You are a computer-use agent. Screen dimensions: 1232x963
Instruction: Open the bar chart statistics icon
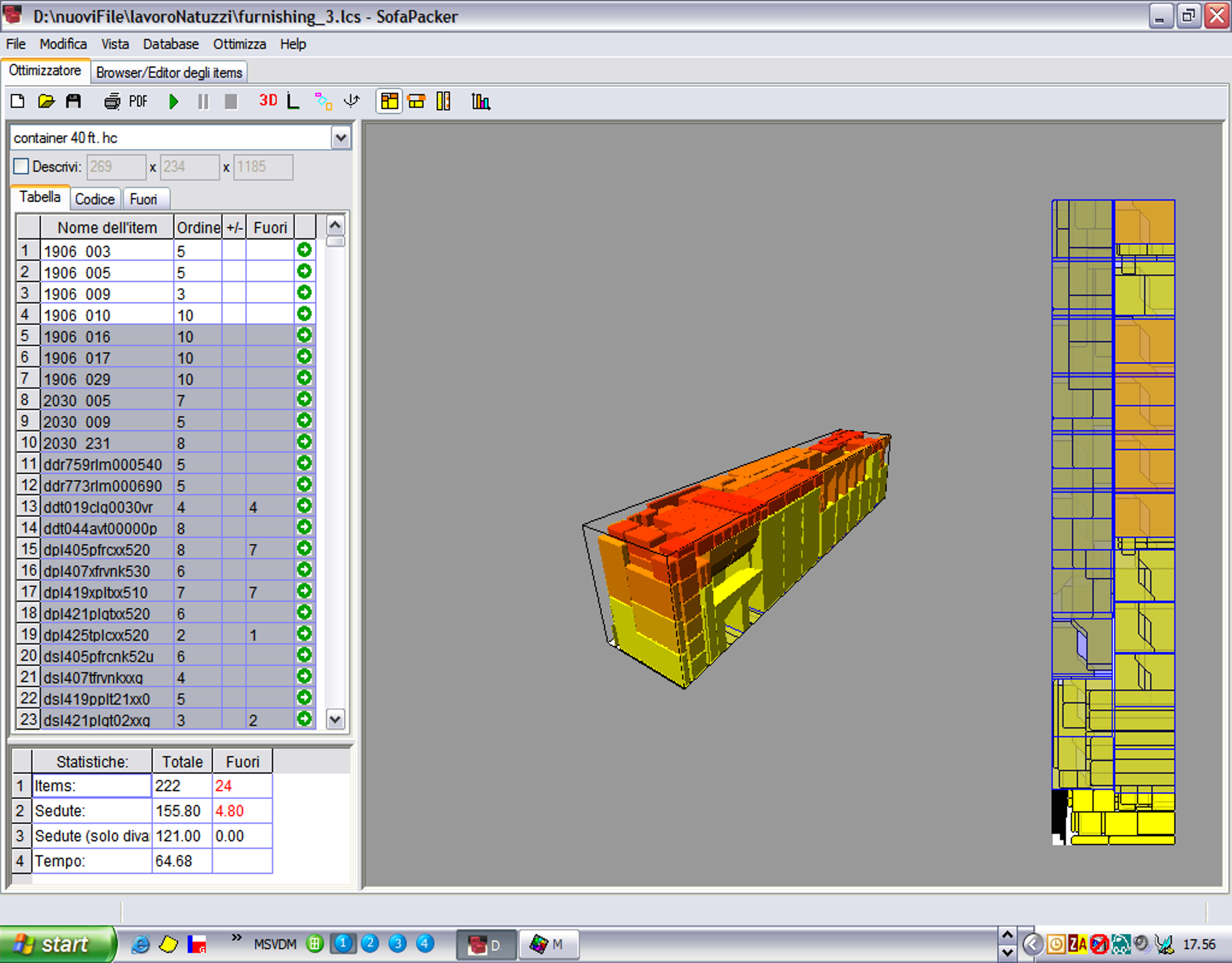tap(481, 101)
